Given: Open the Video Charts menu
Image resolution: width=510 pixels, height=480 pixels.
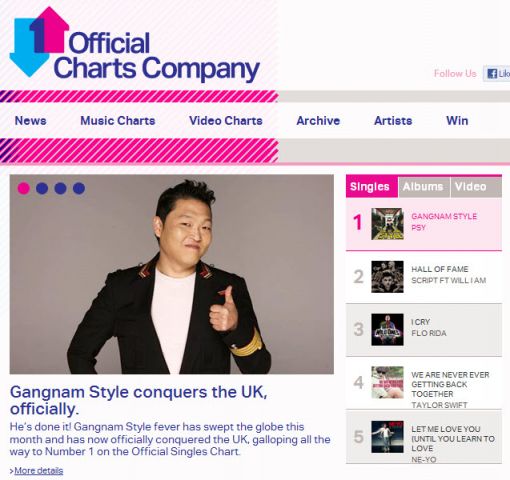Looking at the screenshot, I should click(x=226, y=121).
